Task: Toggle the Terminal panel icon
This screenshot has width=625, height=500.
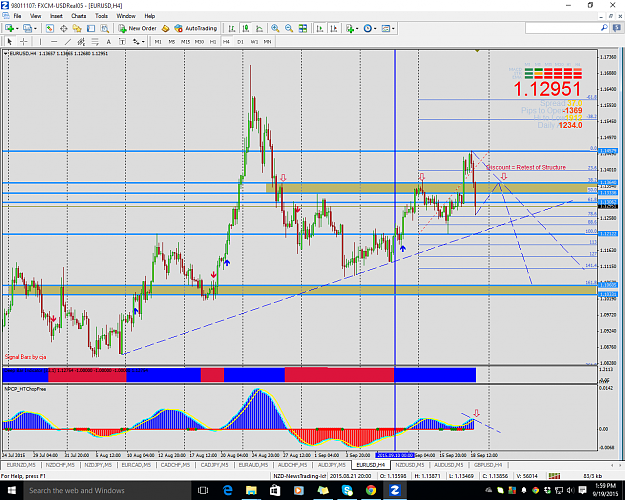Action: coord(91,28)
